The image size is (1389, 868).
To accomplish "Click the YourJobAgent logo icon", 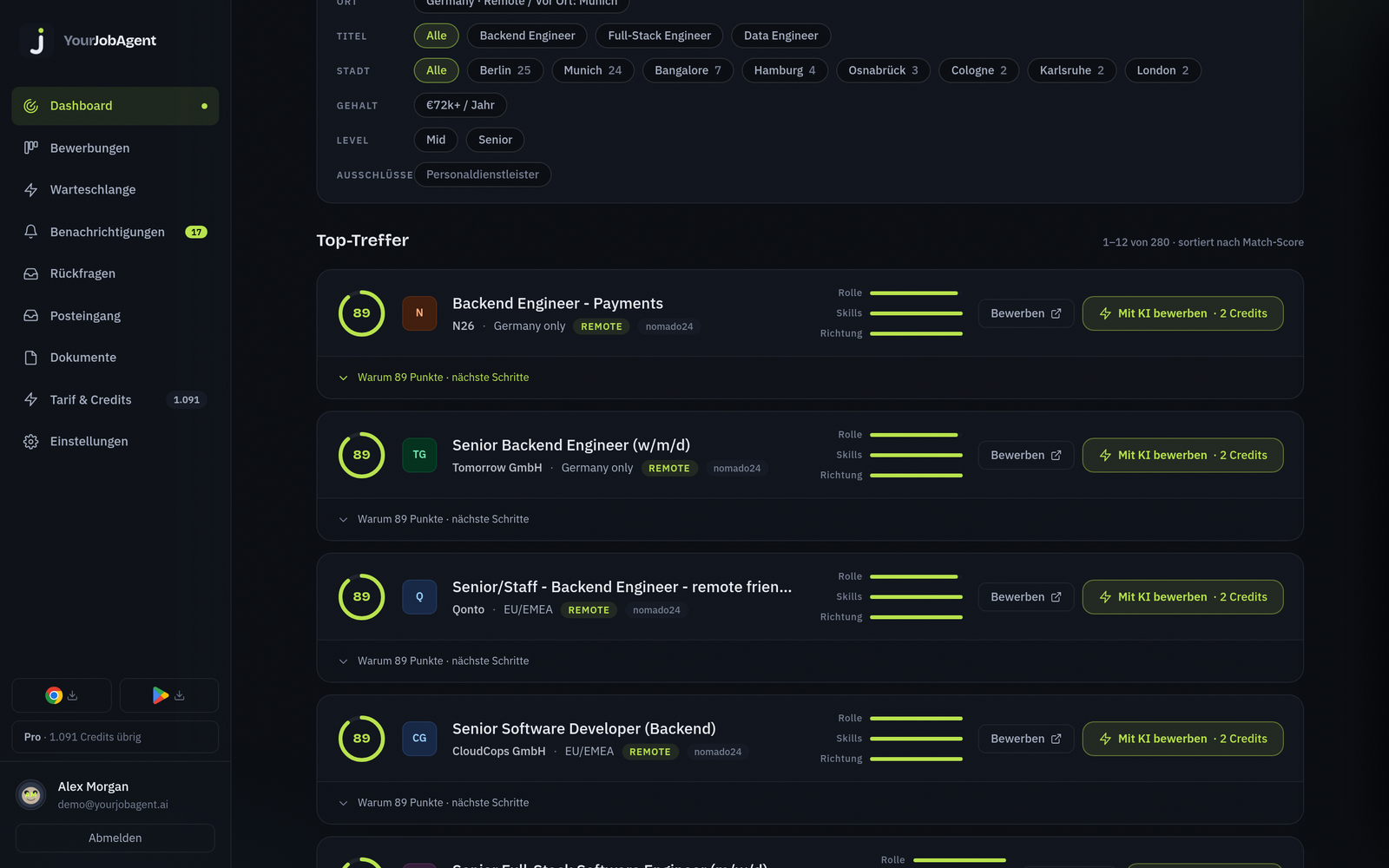I will (x=36, y=41).
